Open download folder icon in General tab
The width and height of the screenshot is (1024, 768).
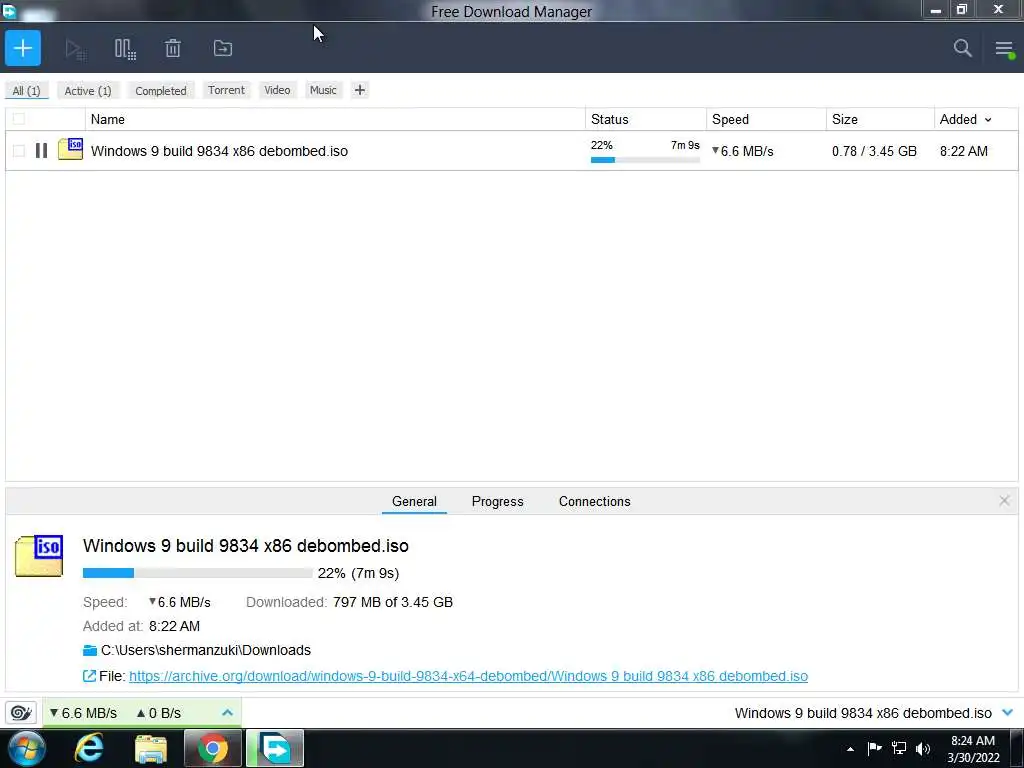[x=90, y=650]
